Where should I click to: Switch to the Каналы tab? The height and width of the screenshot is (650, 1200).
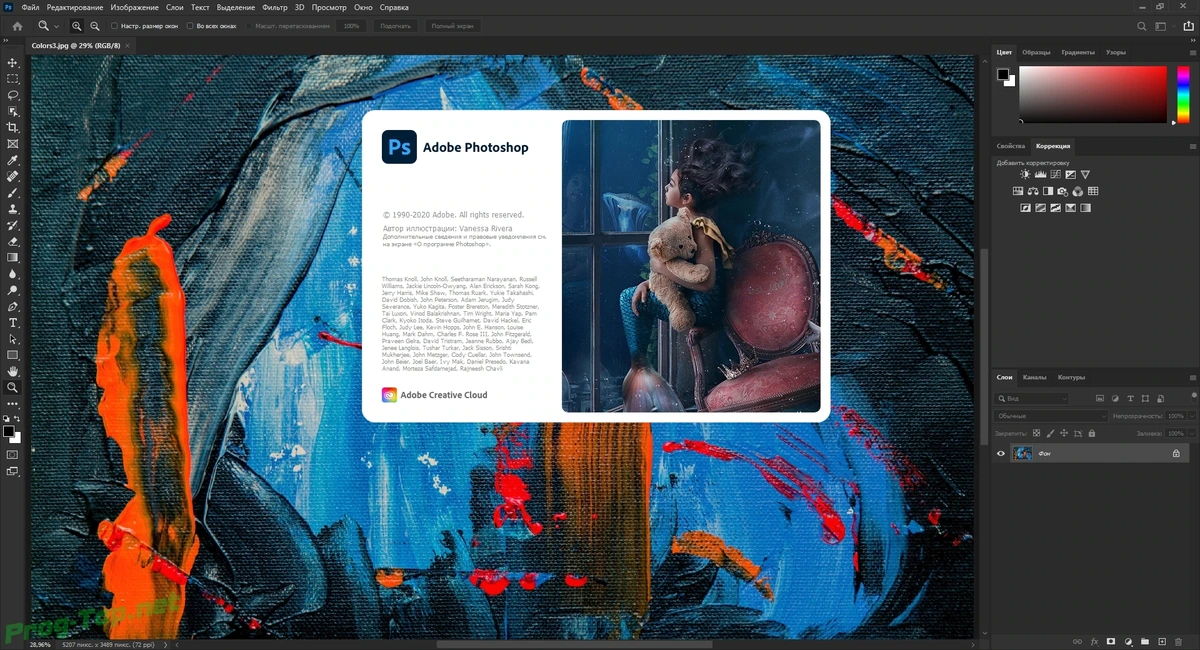pyautogui.click(x=1034, y=377)
